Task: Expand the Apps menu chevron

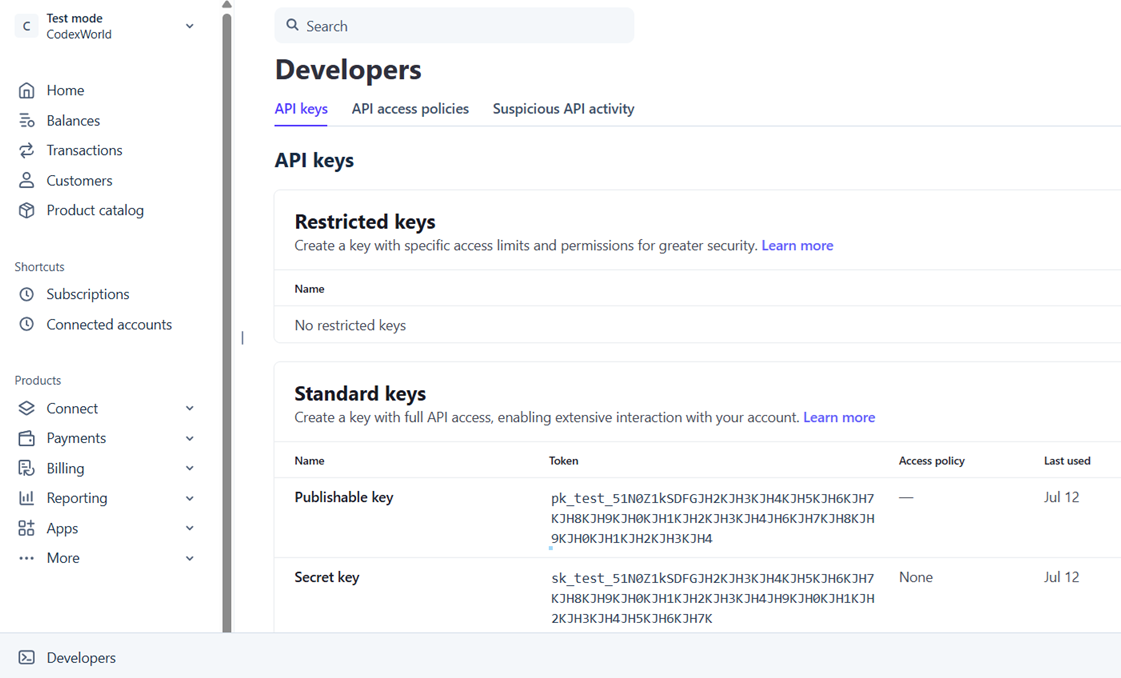Action: click(189, 528)
